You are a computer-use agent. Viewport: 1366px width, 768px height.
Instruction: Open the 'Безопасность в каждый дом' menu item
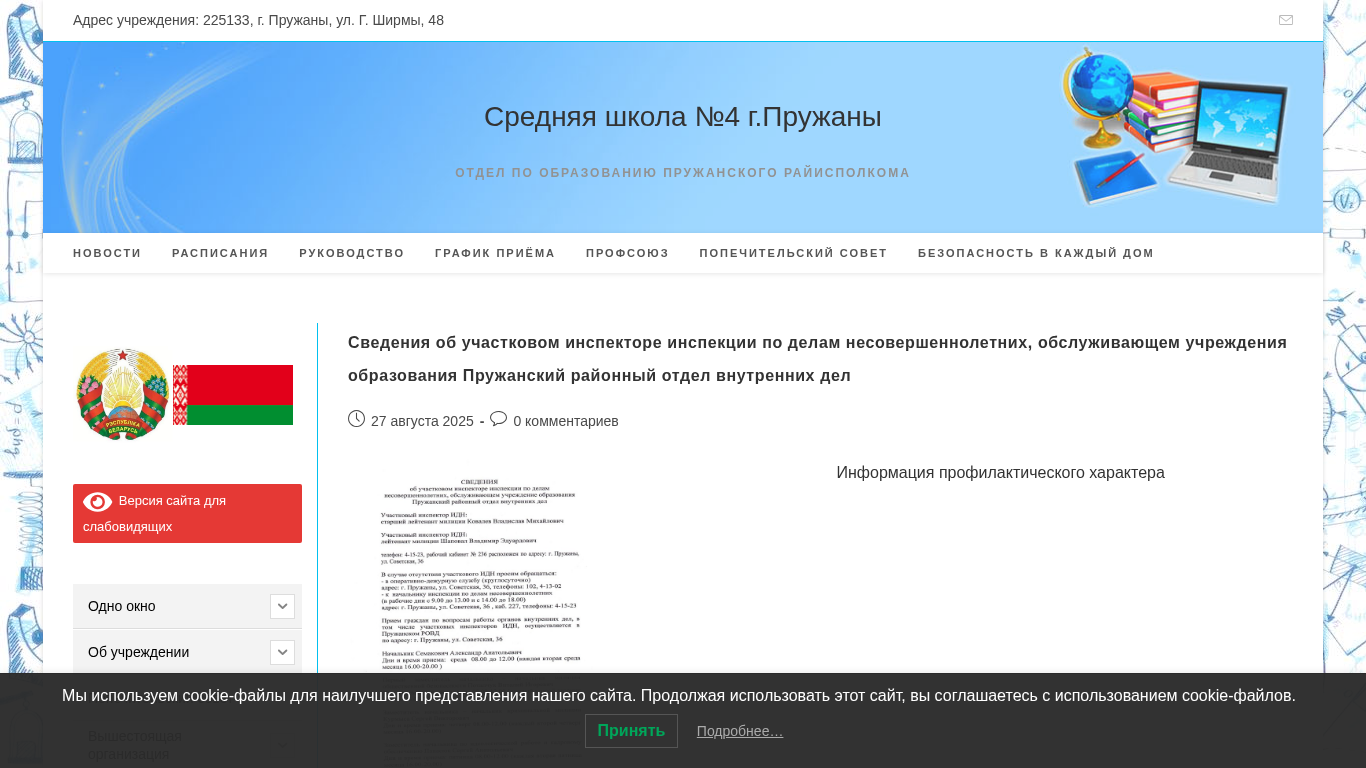1036,253
